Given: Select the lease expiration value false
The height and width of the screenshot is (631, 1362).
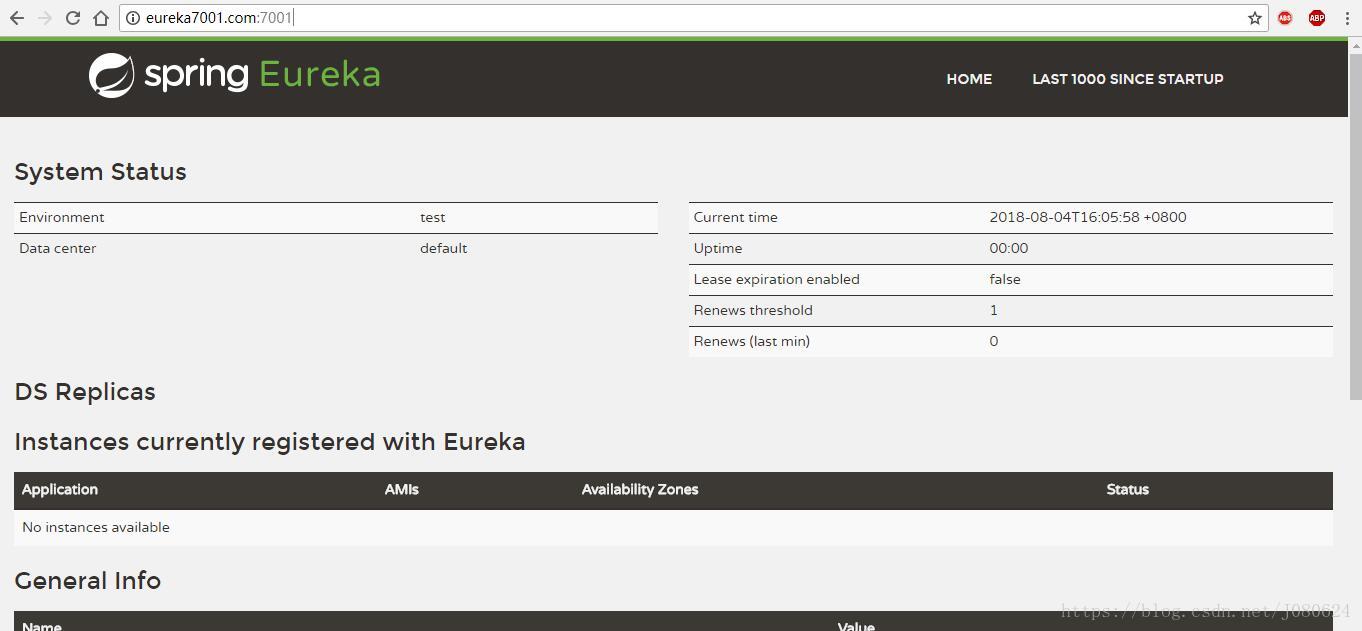Looking at the screenshot, I should click(x=1005, y=279).
